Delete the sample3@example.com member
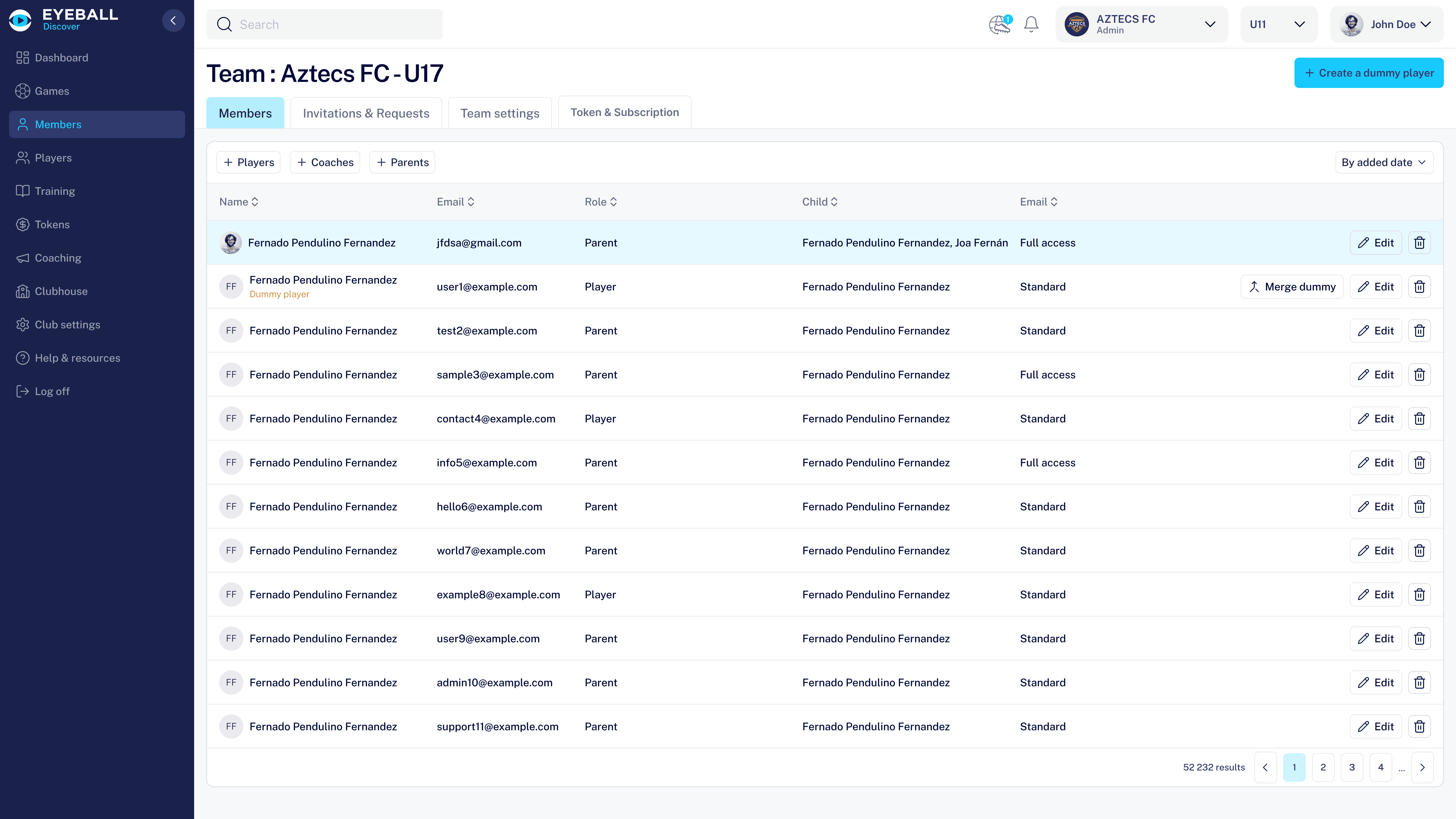Viewport: 1456px width, 819px height. [x=1419, y=375]
